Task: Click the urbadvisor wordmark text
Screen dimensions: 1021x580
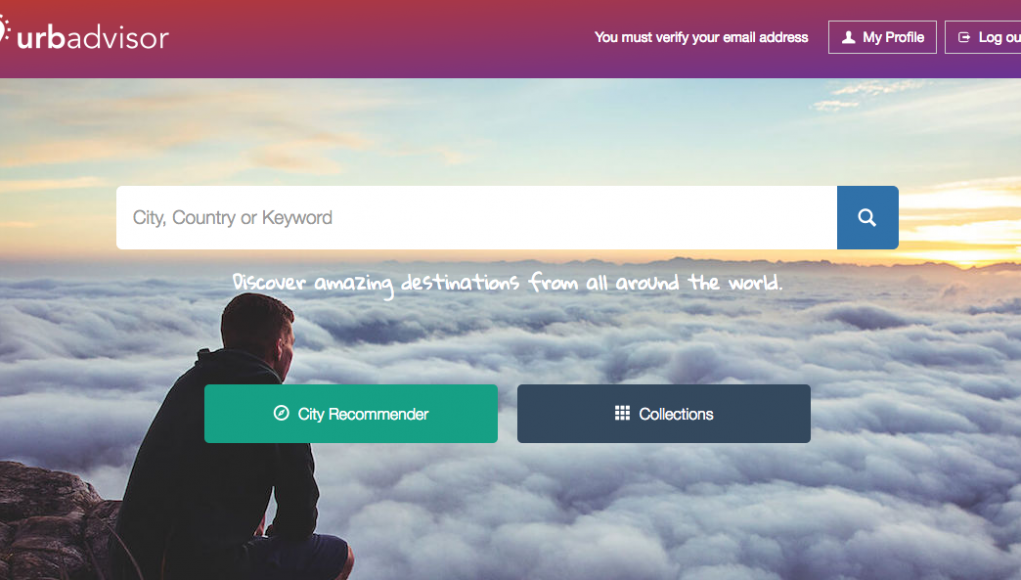Action: [92, 38]
